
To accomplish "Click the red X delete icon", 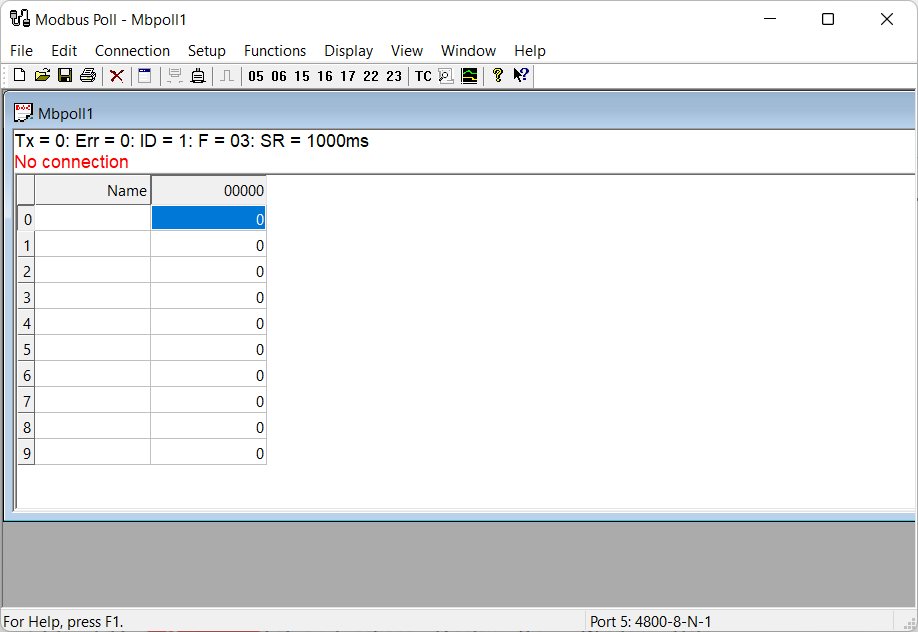I will coord(117,76).
